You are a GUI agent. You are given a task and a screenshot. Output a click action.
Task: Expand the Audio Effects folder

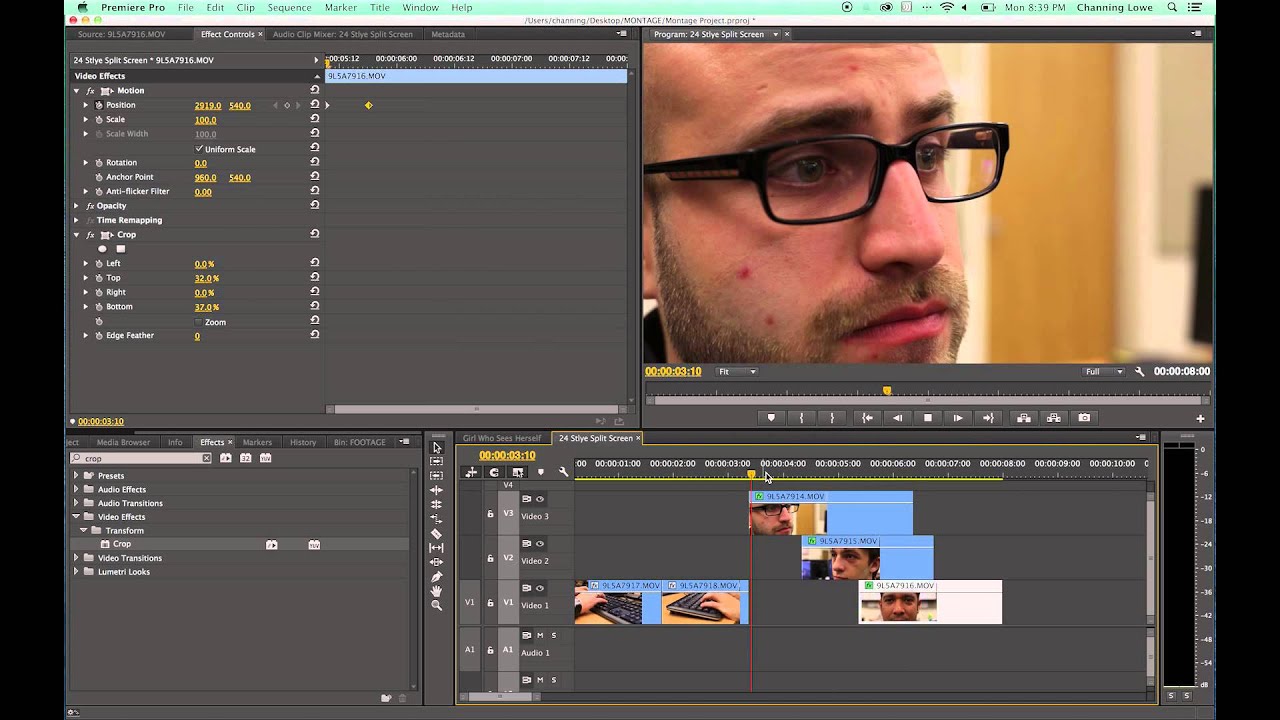[x=76, y=490]
